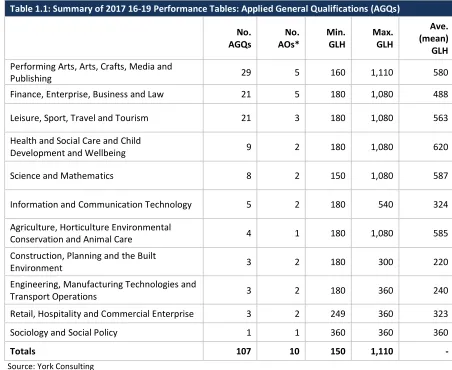Select the 'No. AGQs' column header
The height and width of the screenshot is (370, 452).
(x=240, y=38)
